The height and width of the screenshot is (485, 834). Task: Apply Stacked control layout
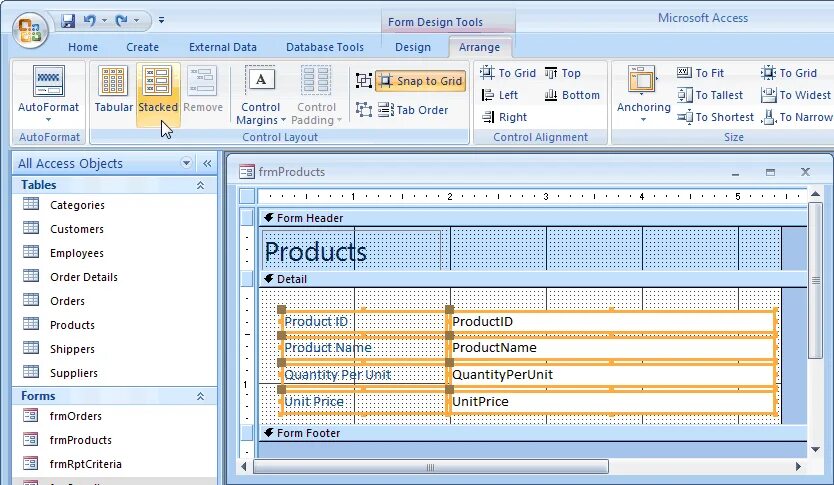coord(158,94)
